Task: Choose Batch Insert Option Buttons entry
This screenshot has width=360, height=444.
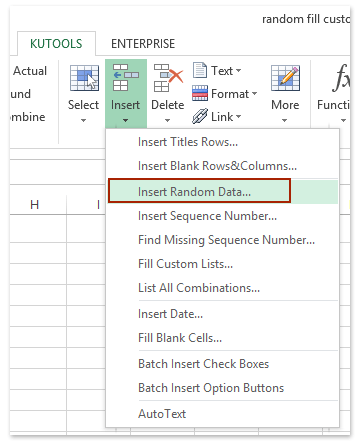Action: click(x=223, y=388)
